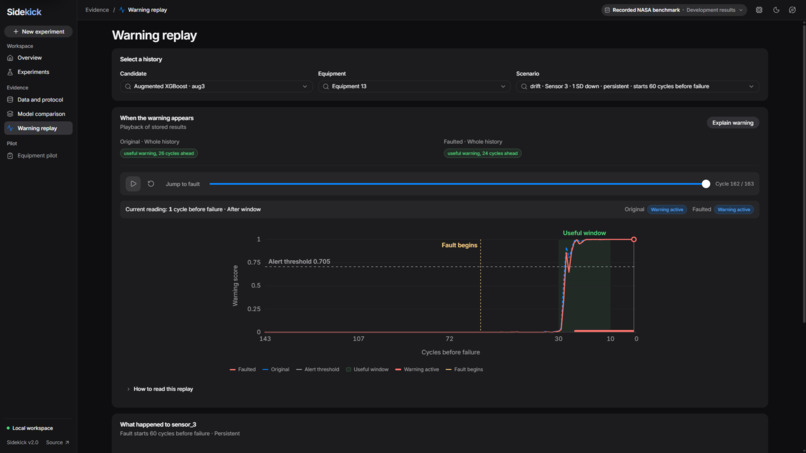Screen dimensions: 806x453
Task: Click the Sidekick v2.0 version text
Action: point(23,443)
